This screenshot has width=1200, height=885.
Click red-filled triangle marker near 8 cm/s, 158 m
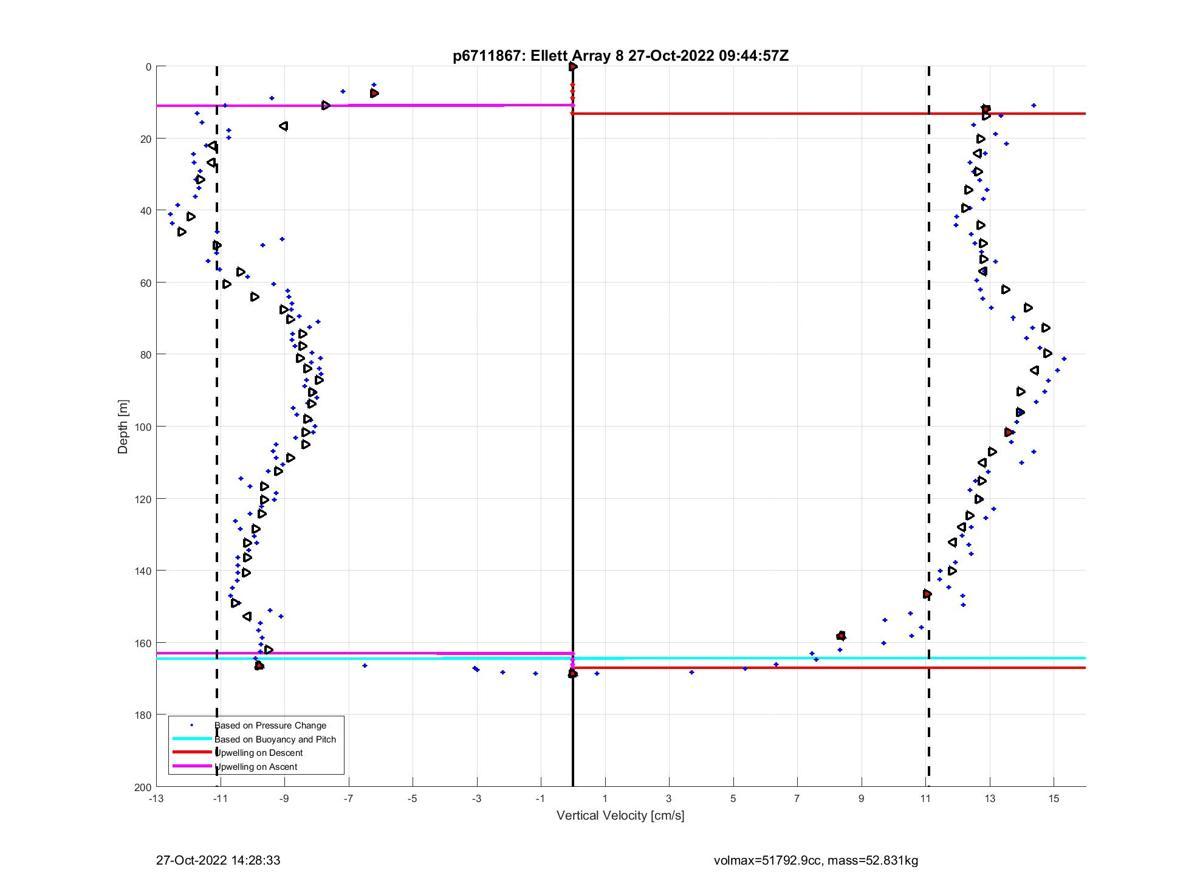coord(841,636)
